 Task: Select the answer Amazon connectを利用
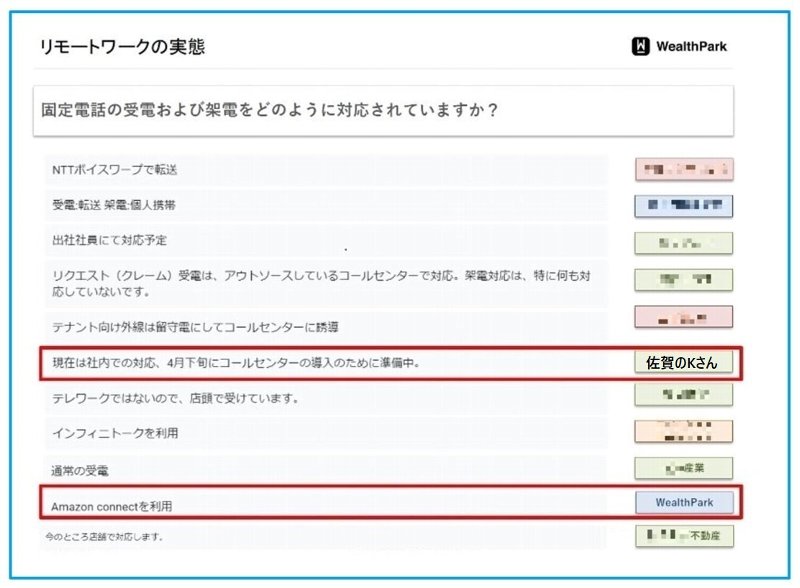[111, 506]
